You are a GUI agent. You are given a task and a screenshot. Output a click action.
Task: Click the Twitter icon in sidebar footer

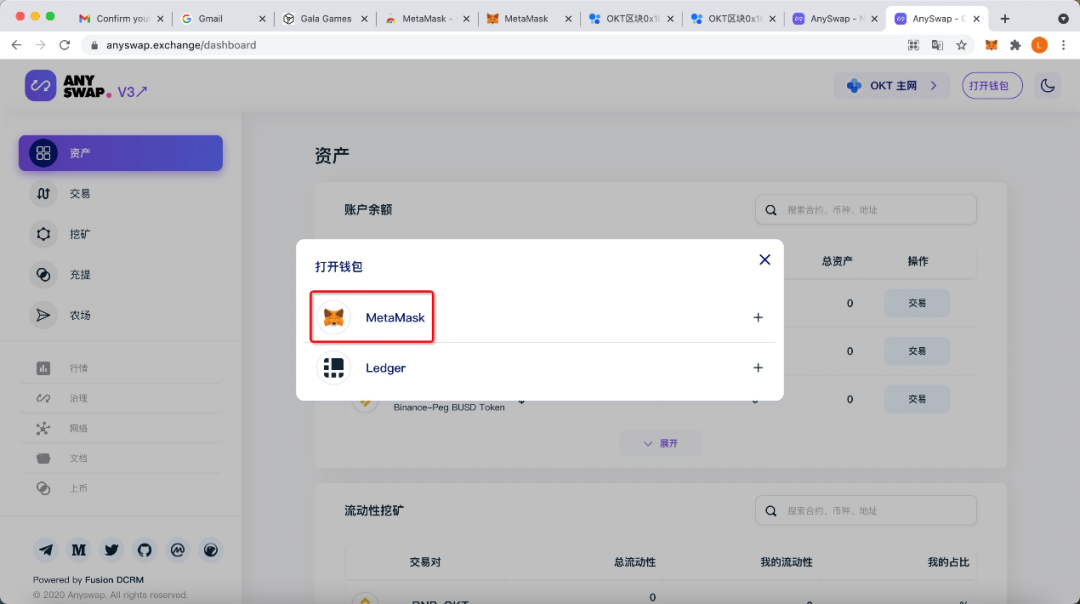(112, 550)
